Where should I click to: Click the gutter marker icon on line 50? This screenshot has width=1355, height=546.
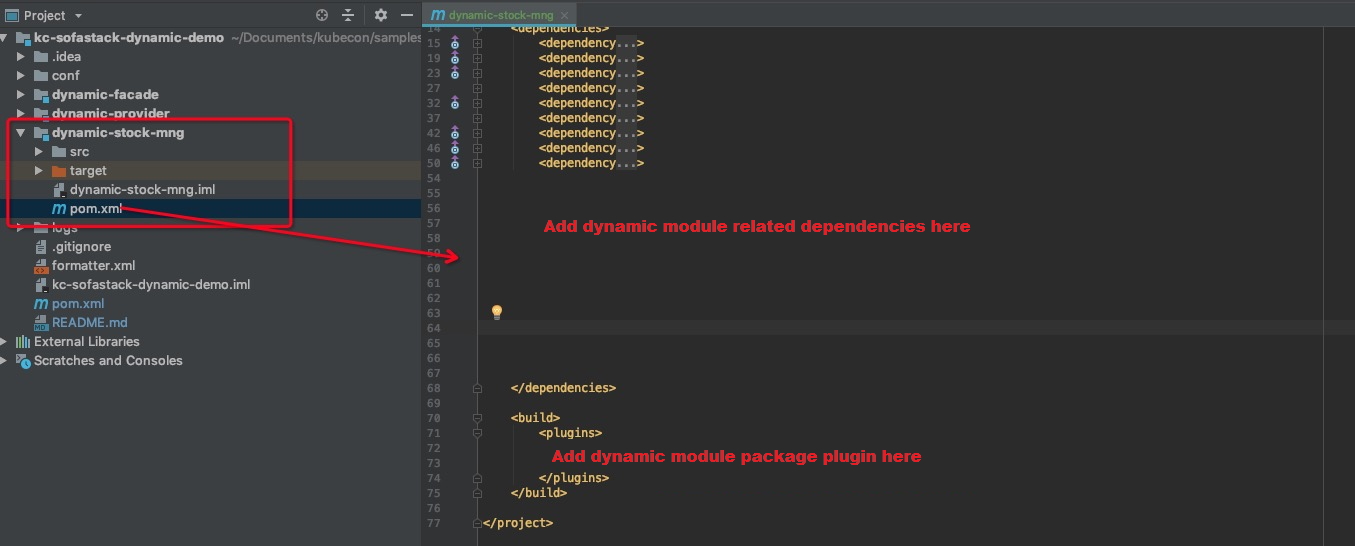pos(454,163)
